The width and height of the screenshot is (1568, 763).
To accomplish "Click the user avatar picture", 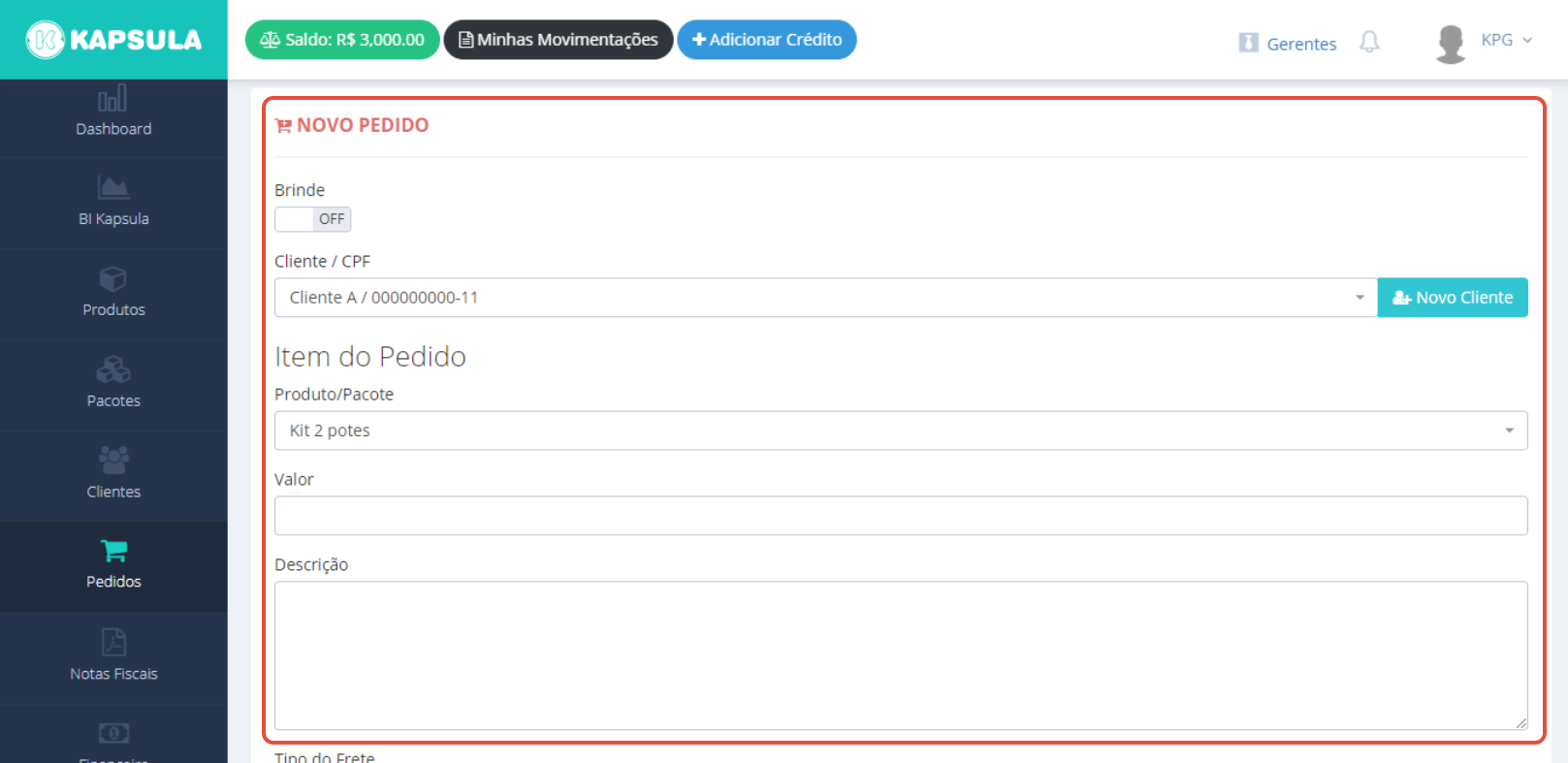I will coord(1451,44).
